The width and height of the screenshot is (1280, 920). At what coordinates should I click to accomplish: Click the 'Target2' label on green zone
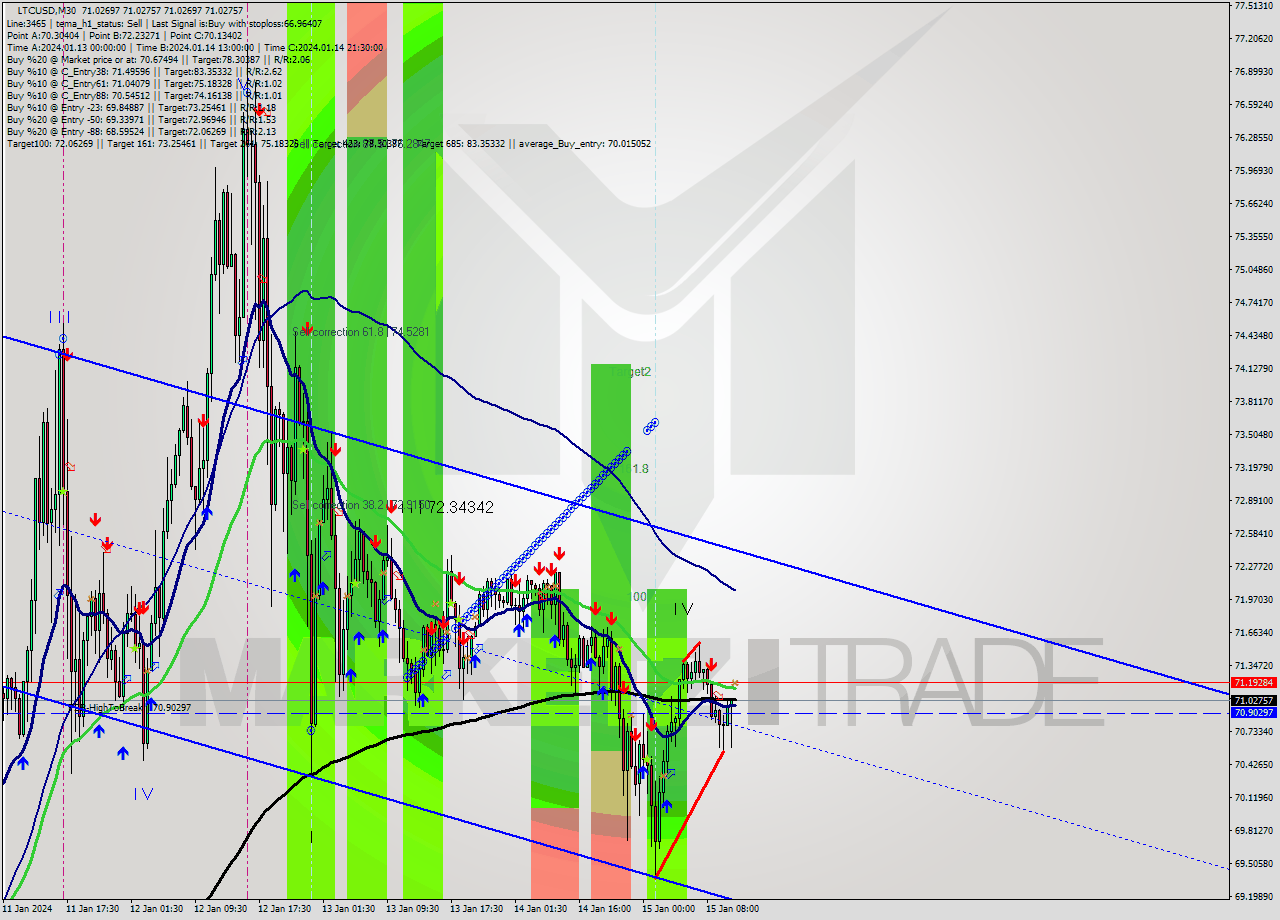pos(631,371)
